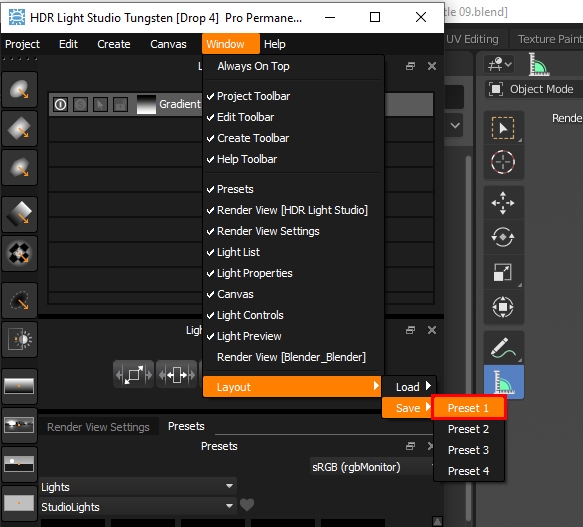Expand the Save submenu
The height and width of the screenshot is (527, 583).
(x=408, y=408)
